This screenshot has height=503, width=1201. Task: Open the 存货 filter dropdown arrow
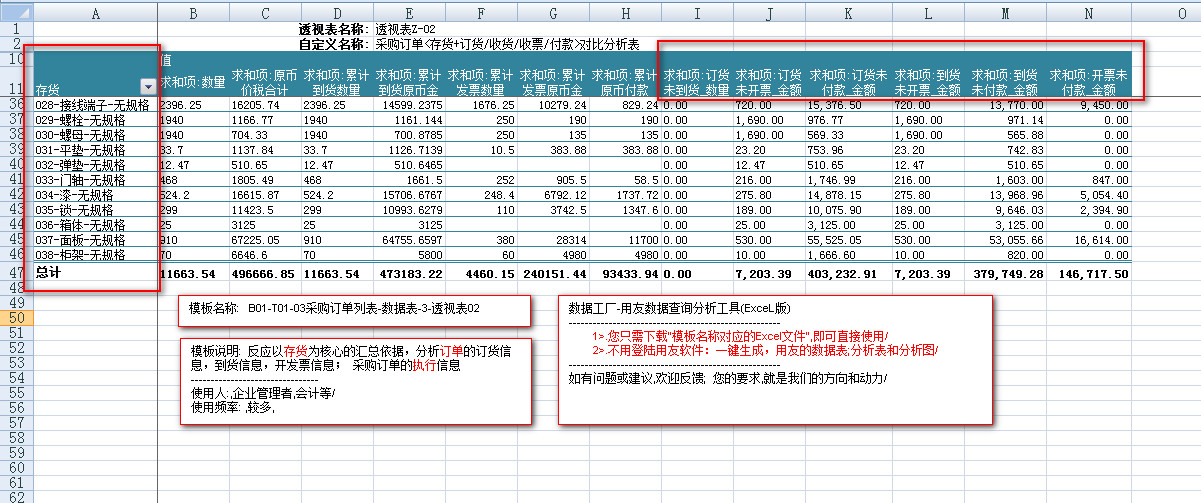(148, 89)
